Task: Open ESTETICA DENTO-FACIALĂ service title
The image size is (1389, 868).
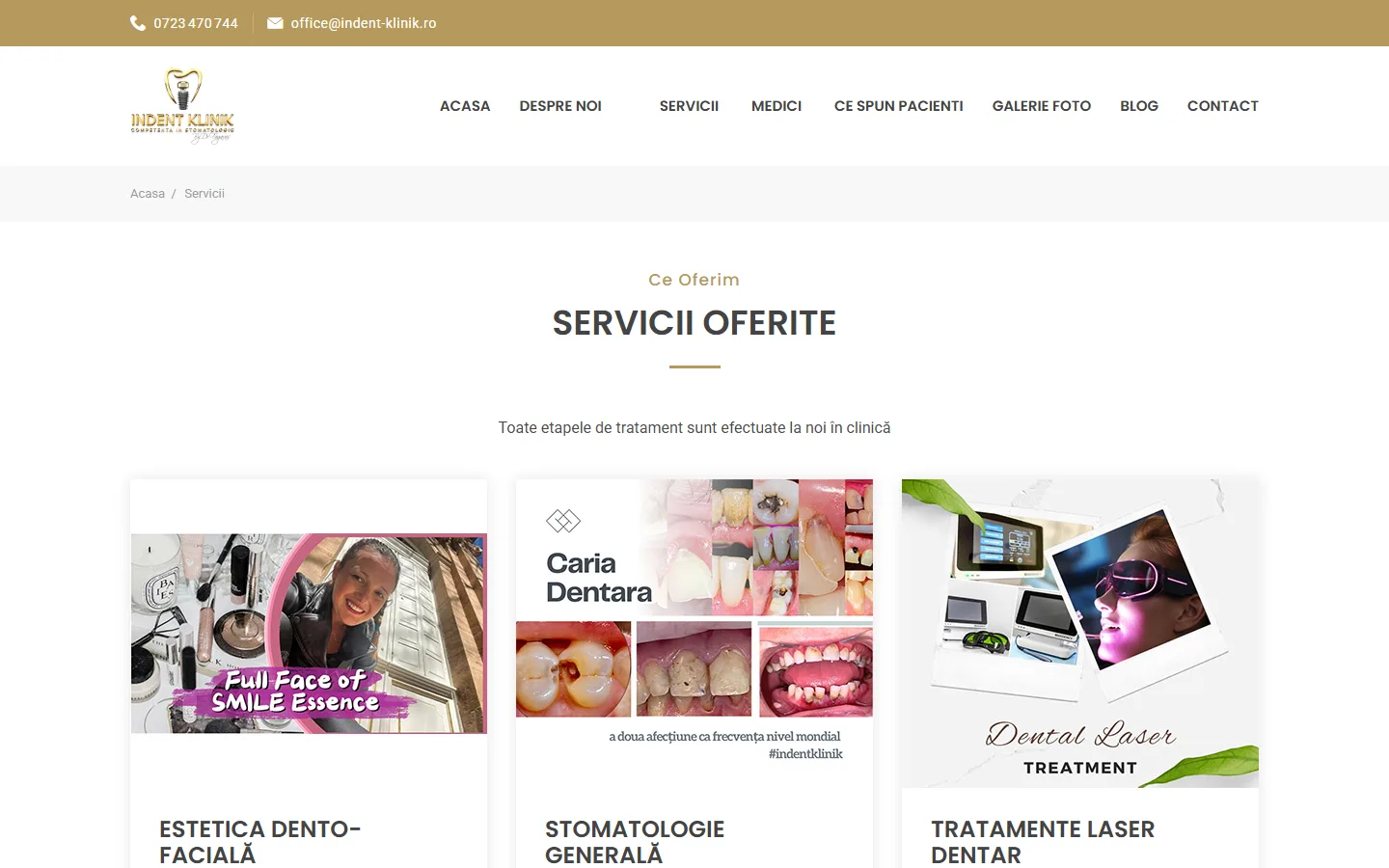Action: click(x=260, y=842)
